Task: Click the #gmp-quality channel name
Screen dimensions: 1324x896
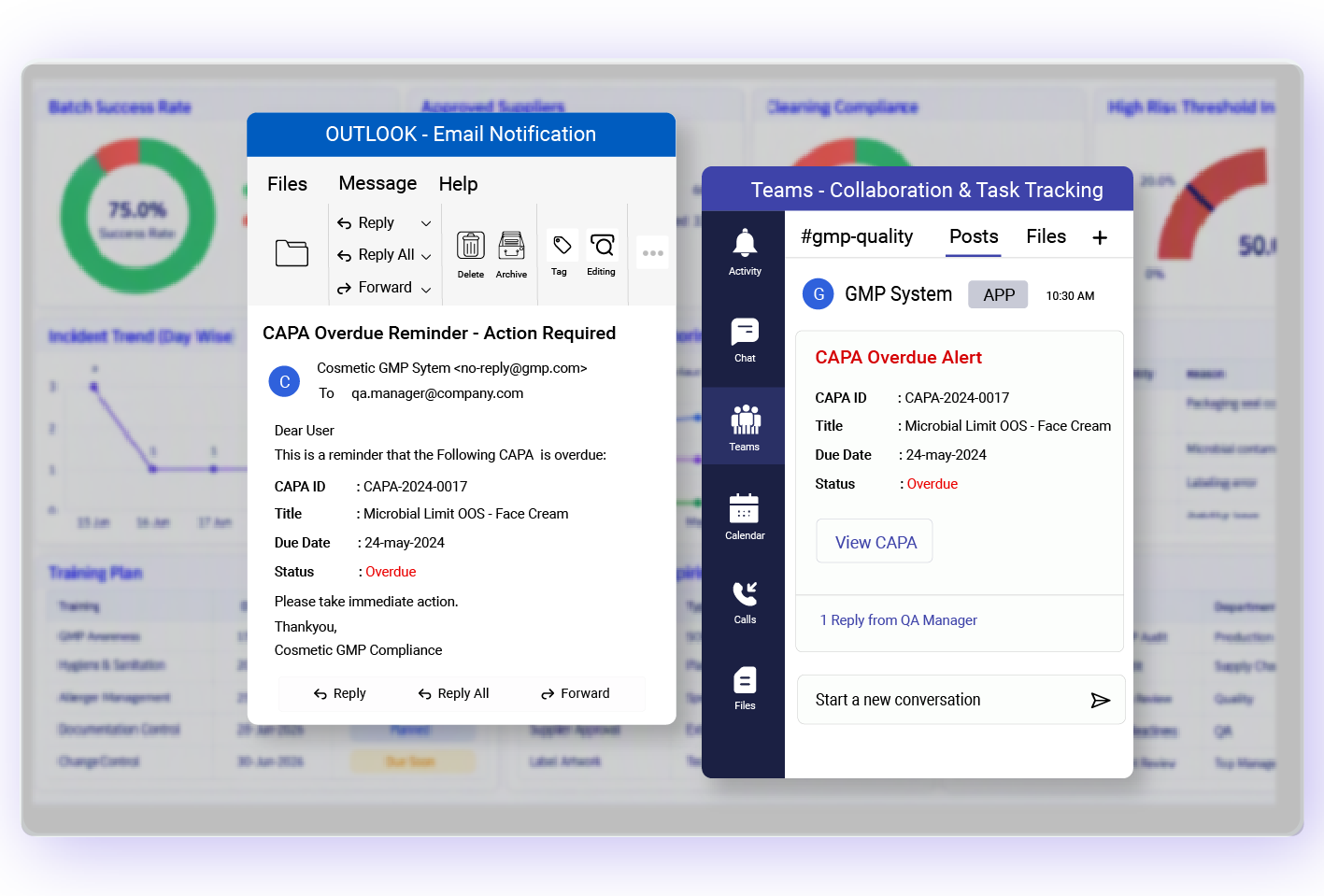Action: coord(857,236)
